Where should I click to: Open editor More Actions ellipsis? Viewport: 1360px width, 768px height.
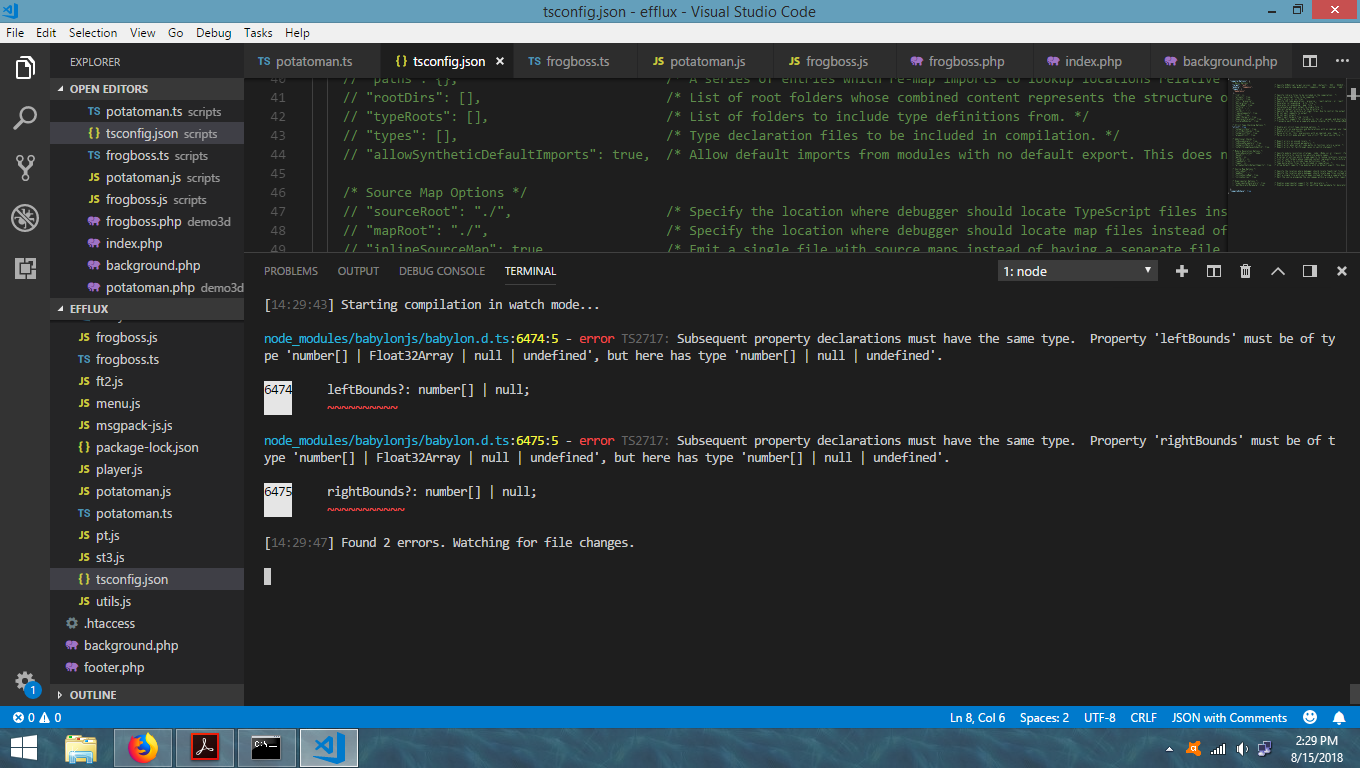[x=1342, y=61]
